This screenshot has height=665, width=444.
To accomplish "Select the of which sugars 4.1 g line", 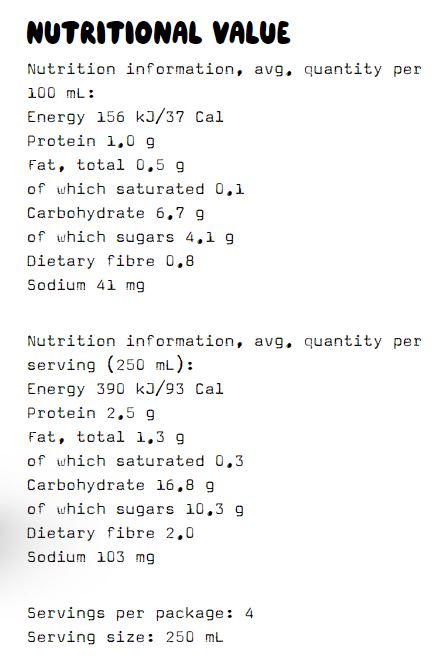I will click(130, 238).
